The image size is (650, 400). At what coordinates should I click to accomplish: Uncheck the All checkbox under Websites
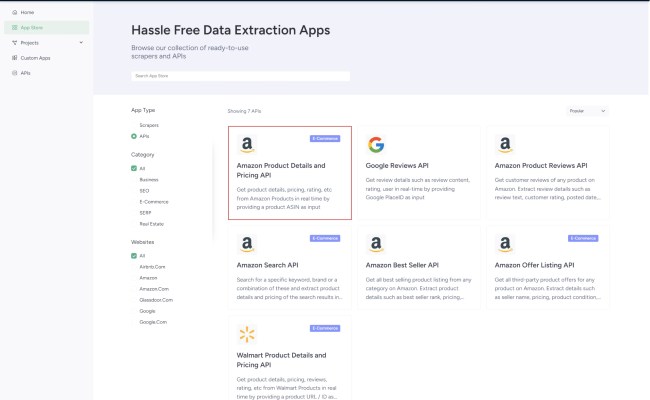tap(134, 256)
